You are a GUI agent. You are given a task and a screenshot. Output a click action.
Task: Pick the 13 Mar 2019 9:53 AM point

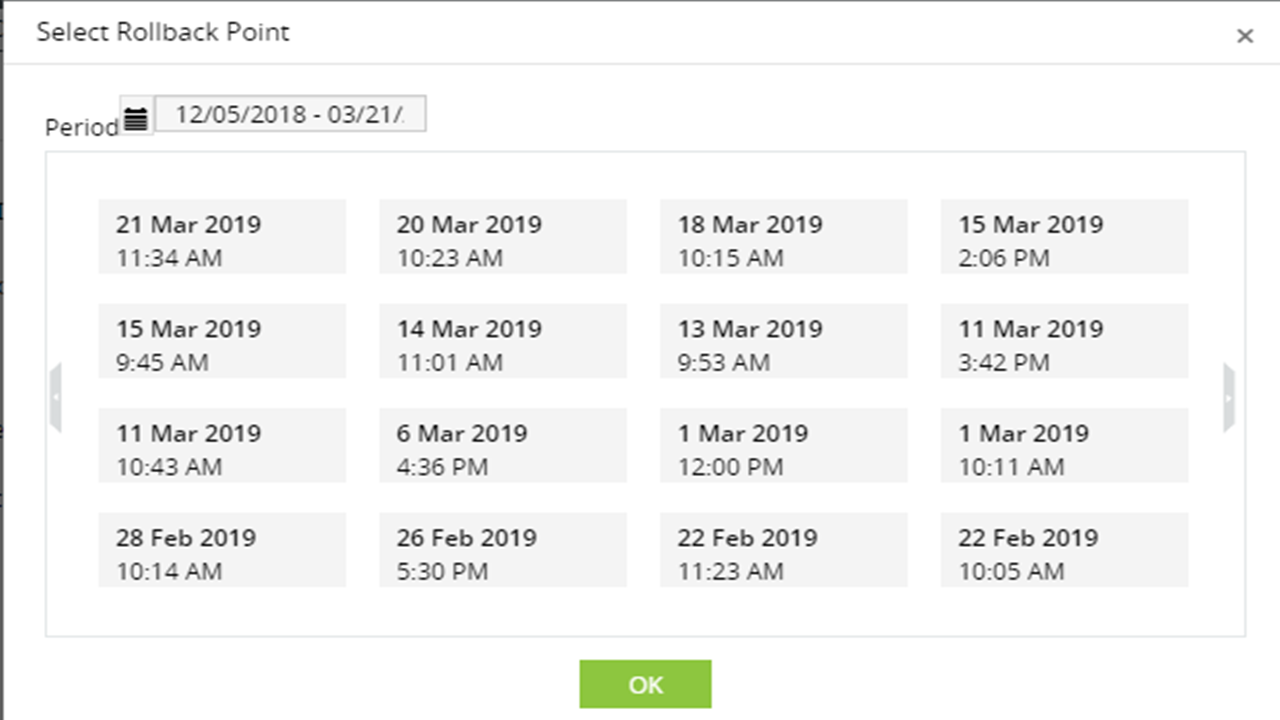[x=784, y=341]
